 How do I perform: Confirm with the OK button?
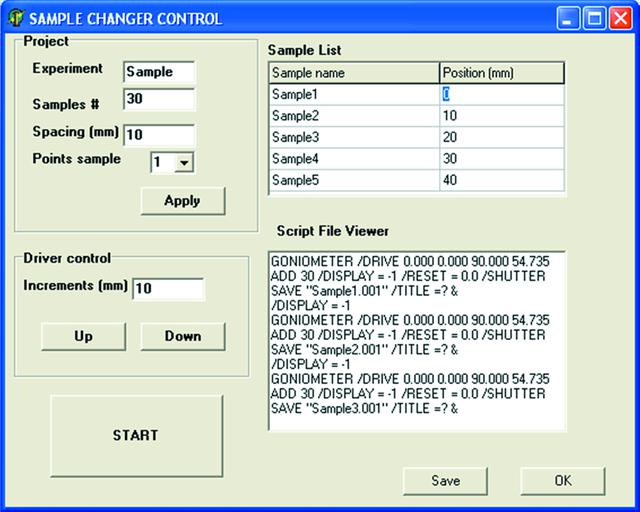563,481
